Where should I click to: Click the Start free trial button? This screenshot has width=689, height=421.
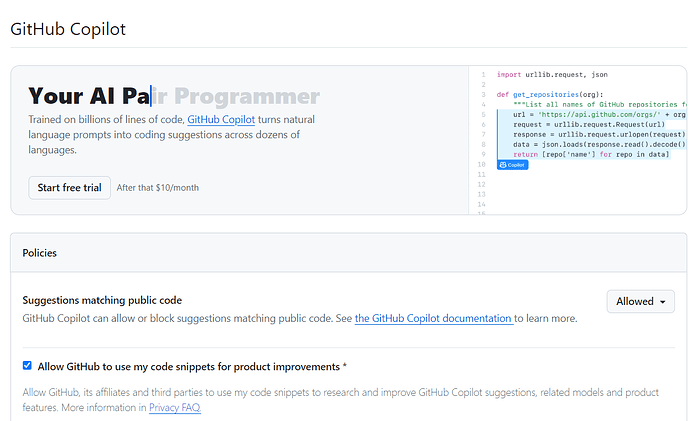point(69,188)
